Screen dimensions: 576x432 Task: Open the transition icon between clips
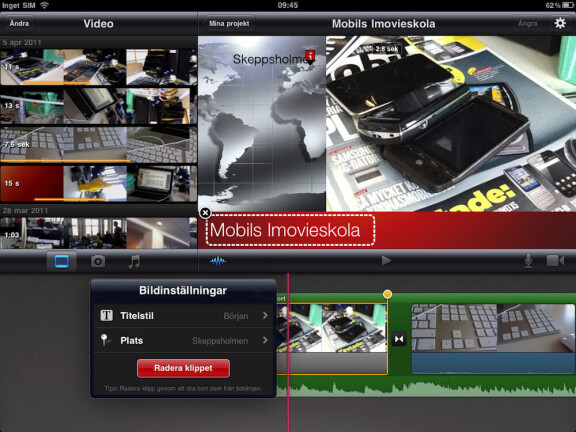[399, 338]
